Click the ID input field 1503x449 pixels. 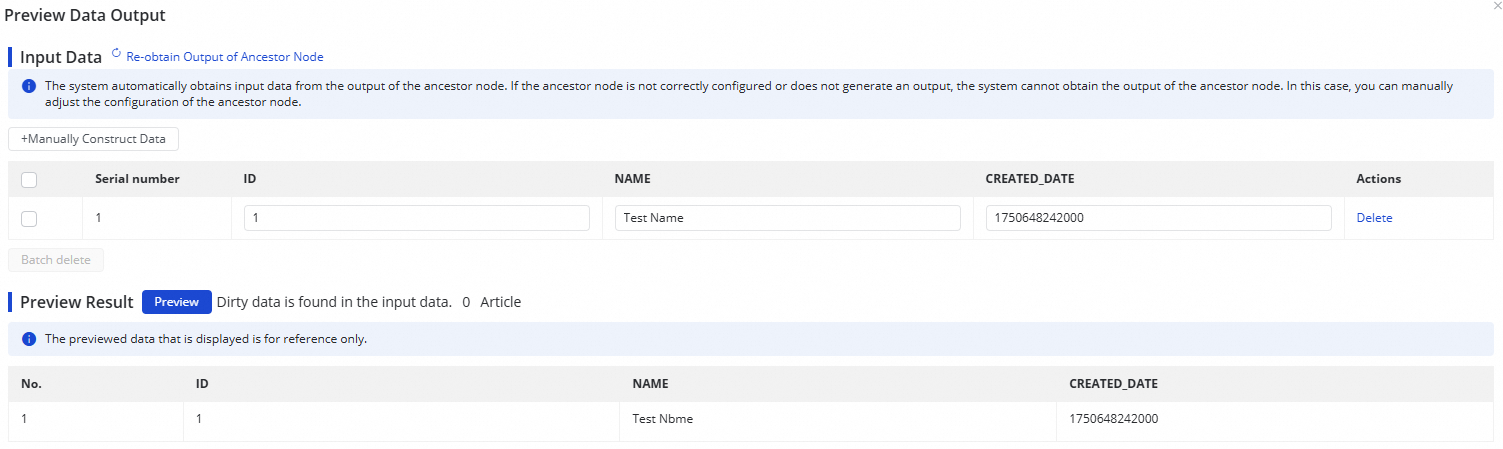pos(416,218)
